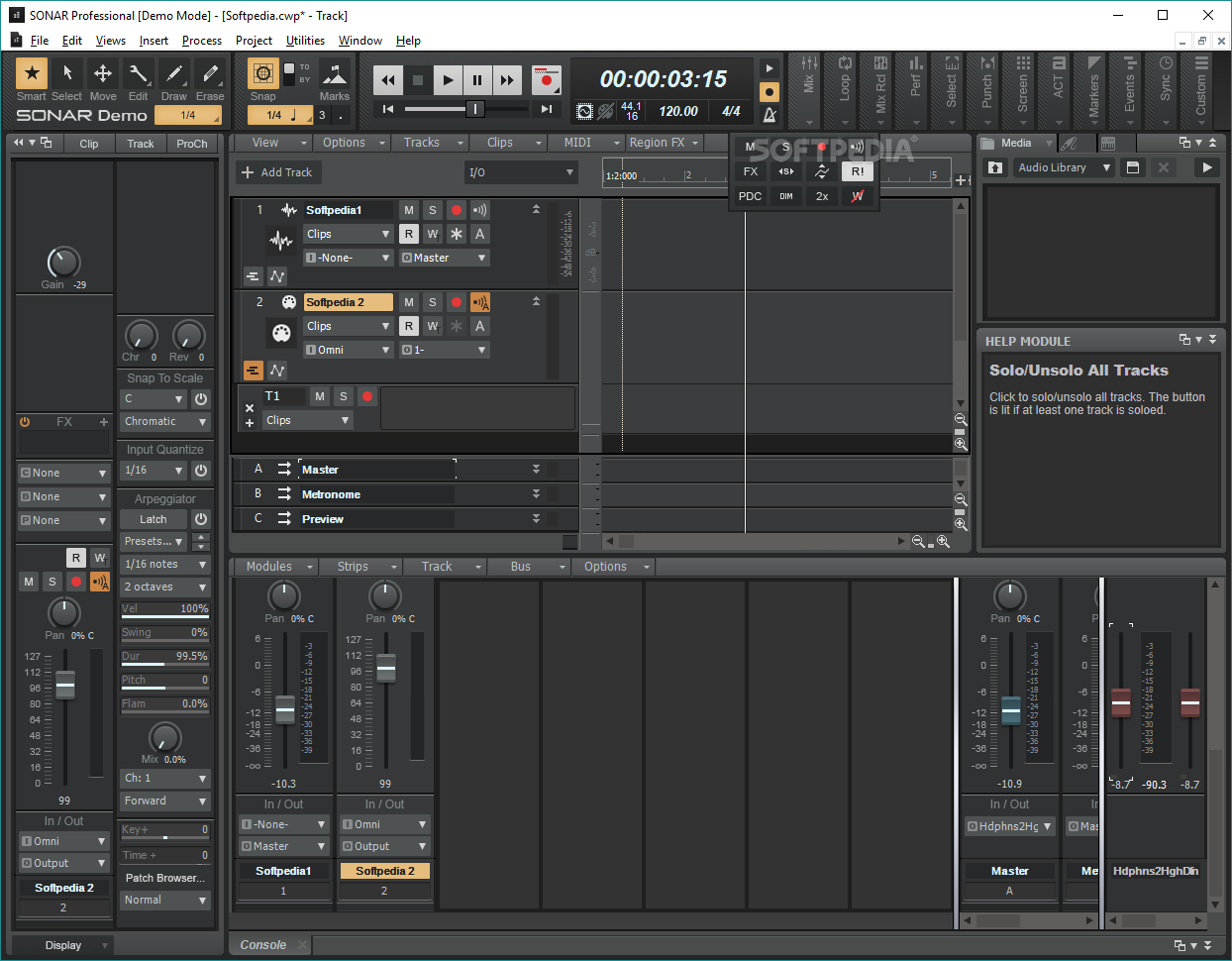The height and width of the screenshot is (961, 1232).
Task: Choose the Select tool arrow
Action: (x=66, y=73)
